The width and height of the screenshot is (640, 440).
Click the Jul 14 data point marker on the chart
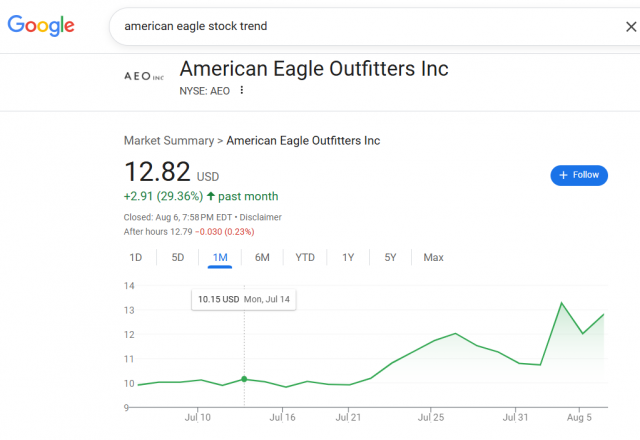(244, 379)
